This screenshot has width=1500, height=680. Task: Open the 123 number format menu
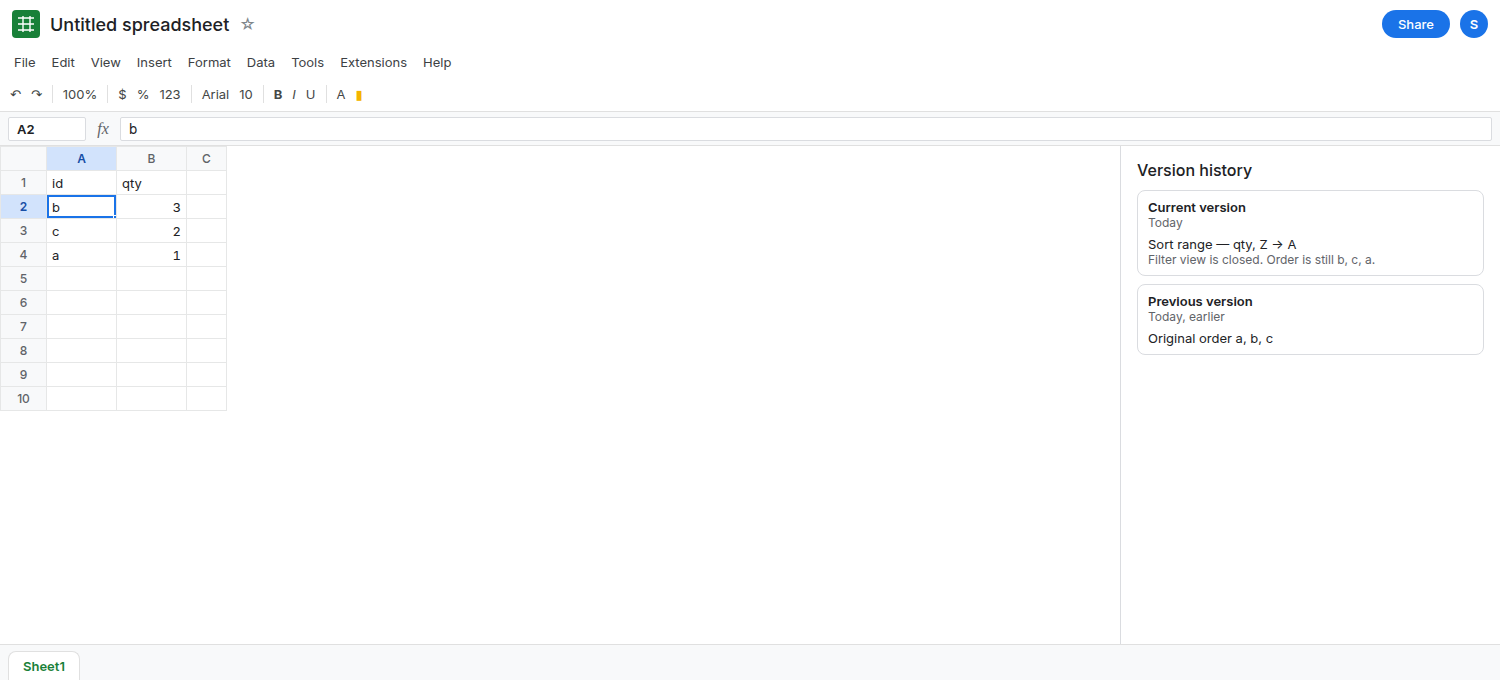point(170,94)
